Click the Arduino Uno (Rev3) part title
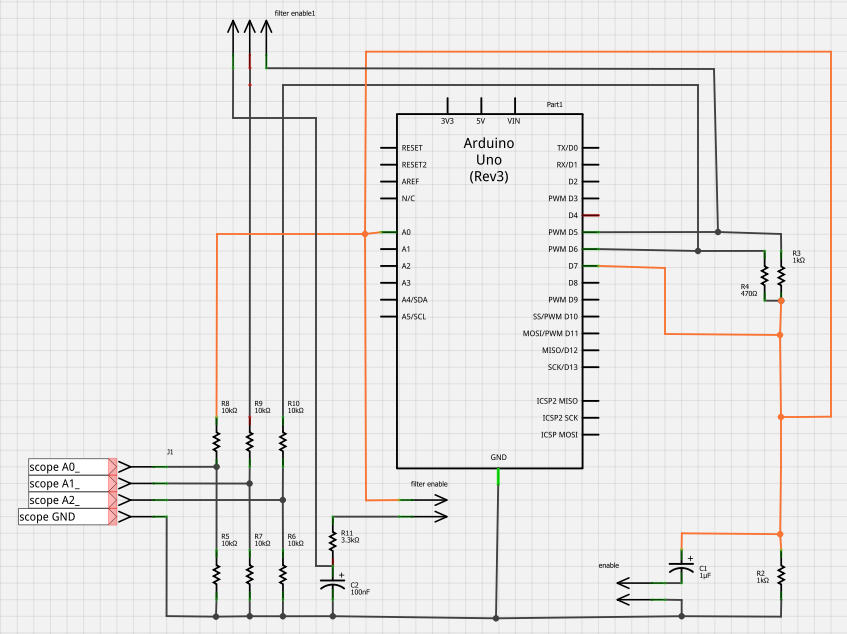 489,160
